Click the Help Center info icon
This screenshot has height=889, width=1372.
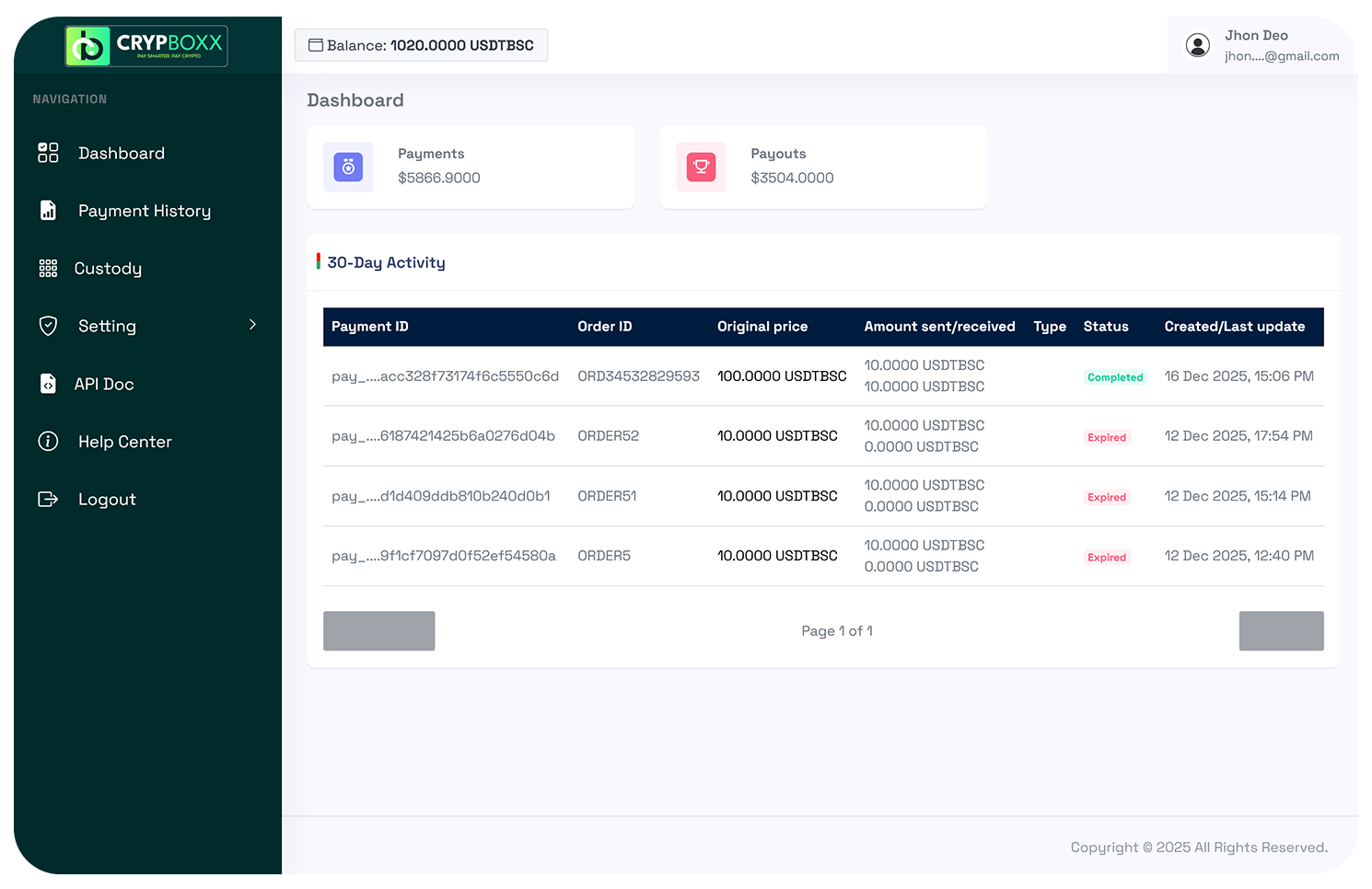click(48, 442)
